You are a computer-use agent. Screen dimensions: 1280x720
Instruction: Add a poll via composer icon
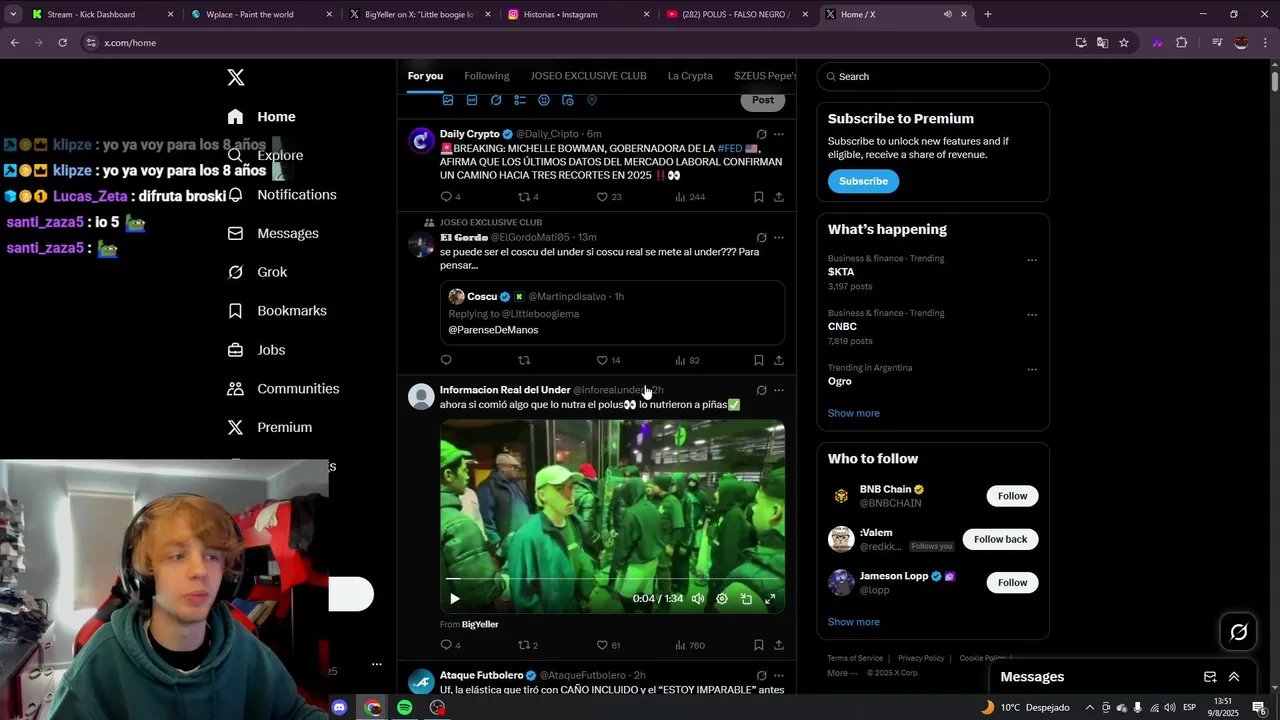tap(520, 100)
